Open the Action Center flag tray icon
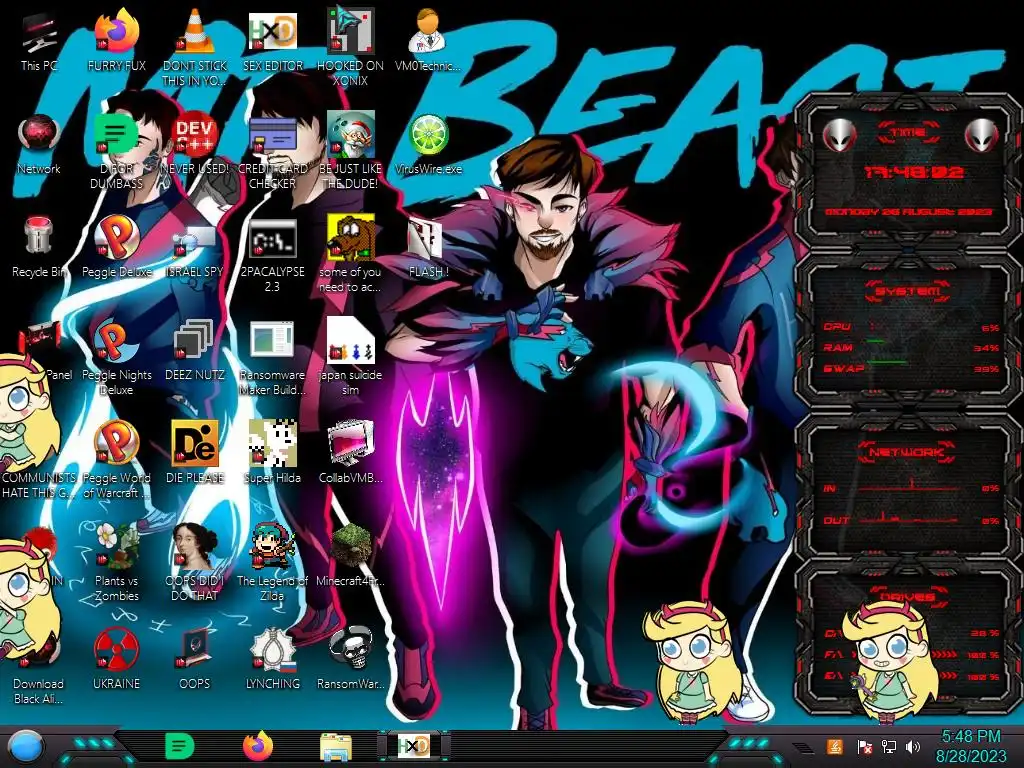The height and width of the screenshot is (768, 1024). [865, 746]
